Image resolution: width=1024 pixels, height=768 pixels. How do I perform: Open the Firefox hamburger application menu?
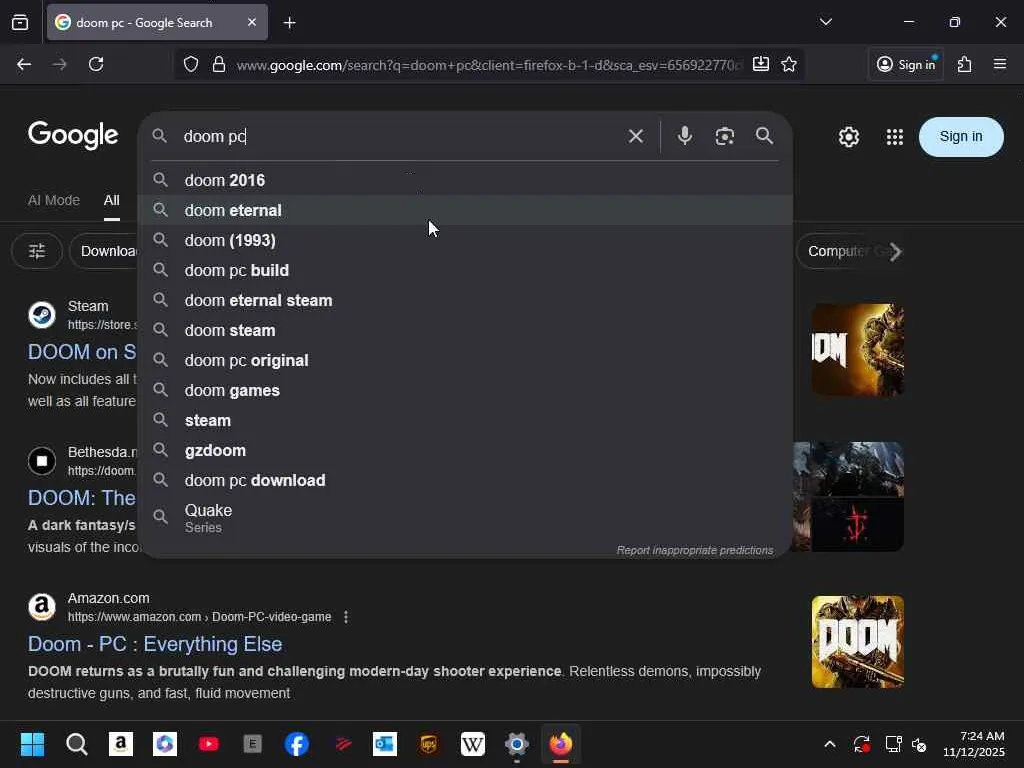[x=1000, y=64]
